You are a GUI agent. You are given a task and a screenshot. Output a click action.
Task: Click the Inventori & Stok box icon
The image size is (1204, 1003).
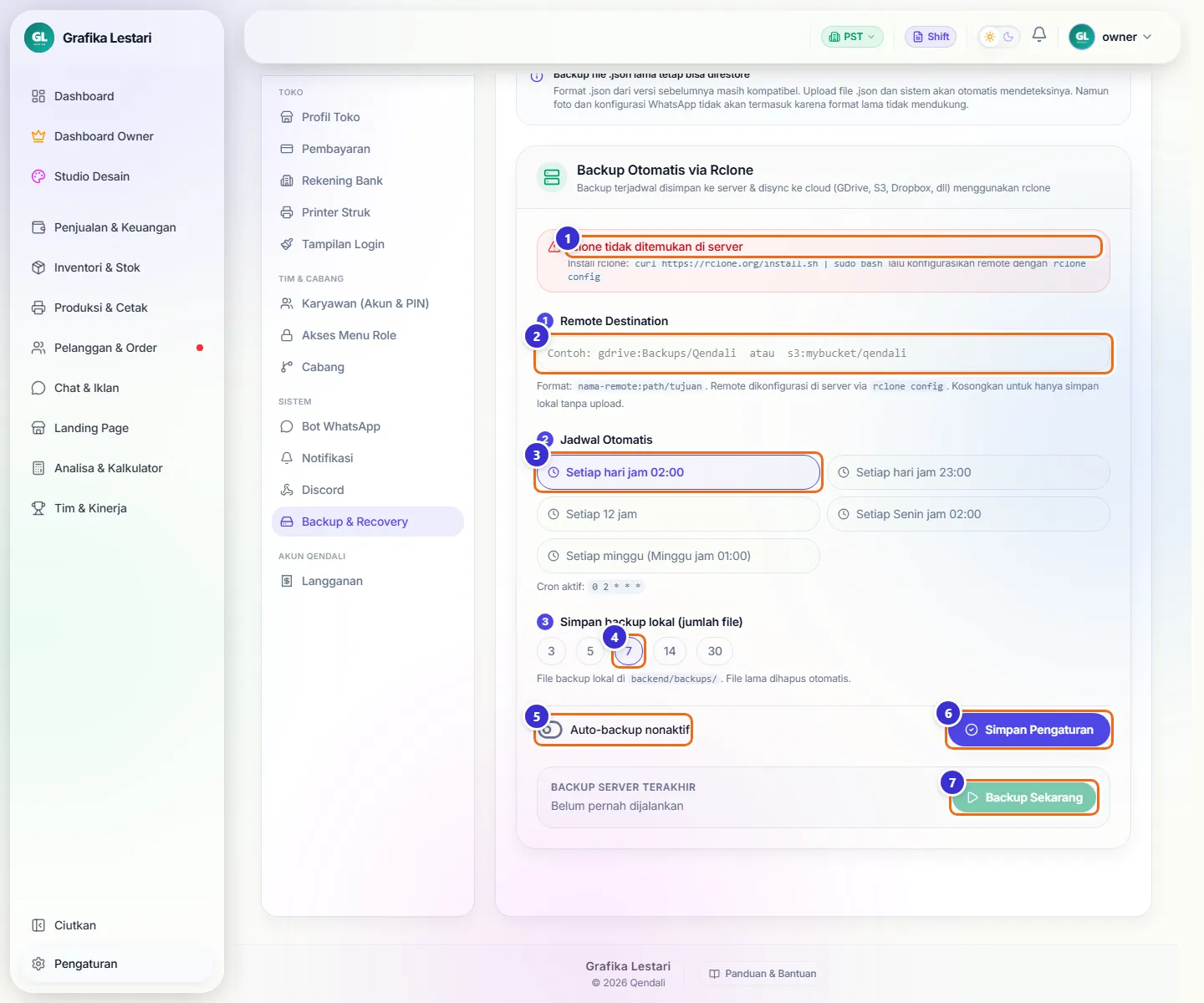pos(38,267)
